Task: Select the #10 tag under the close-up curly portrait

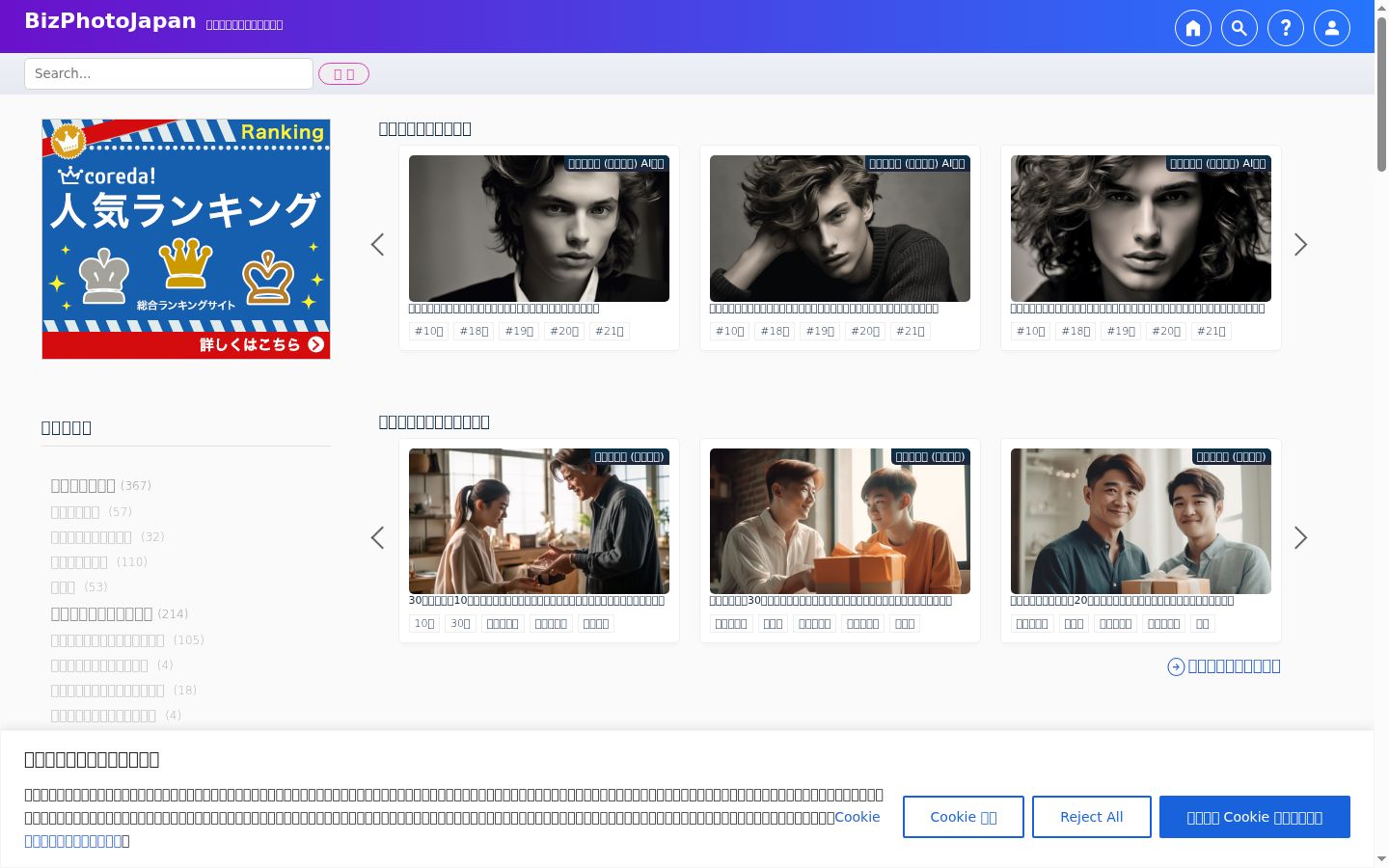Action: pos(1031,331)
